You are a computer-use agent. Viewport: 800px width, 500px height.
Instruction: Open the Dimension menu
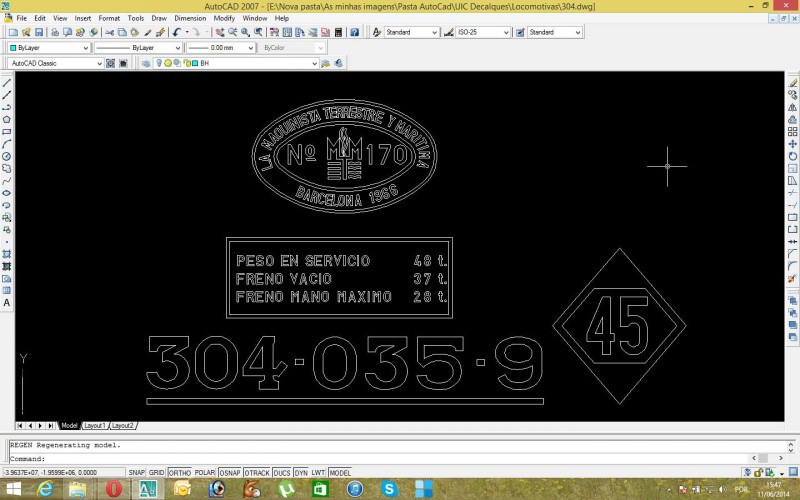(190, 18)
